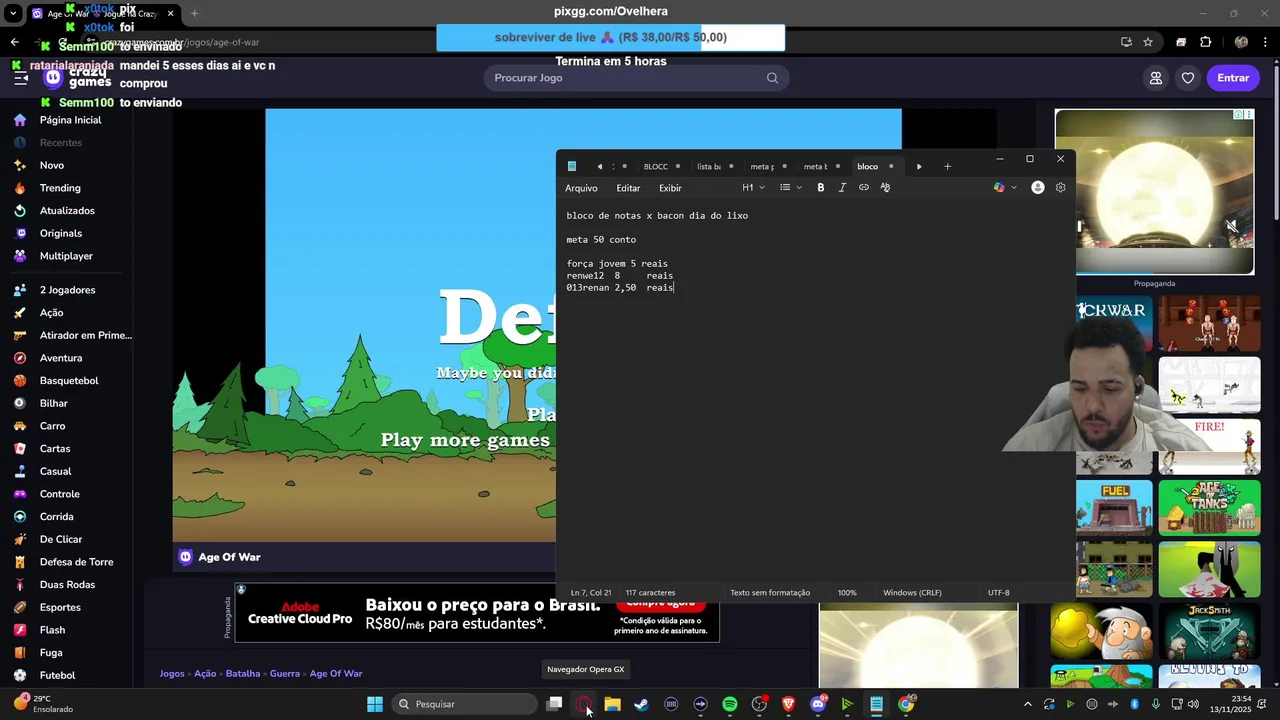The image size is (1280, 720).
Task: Click Windows (CRLF) in status bar
Action: 912,593
